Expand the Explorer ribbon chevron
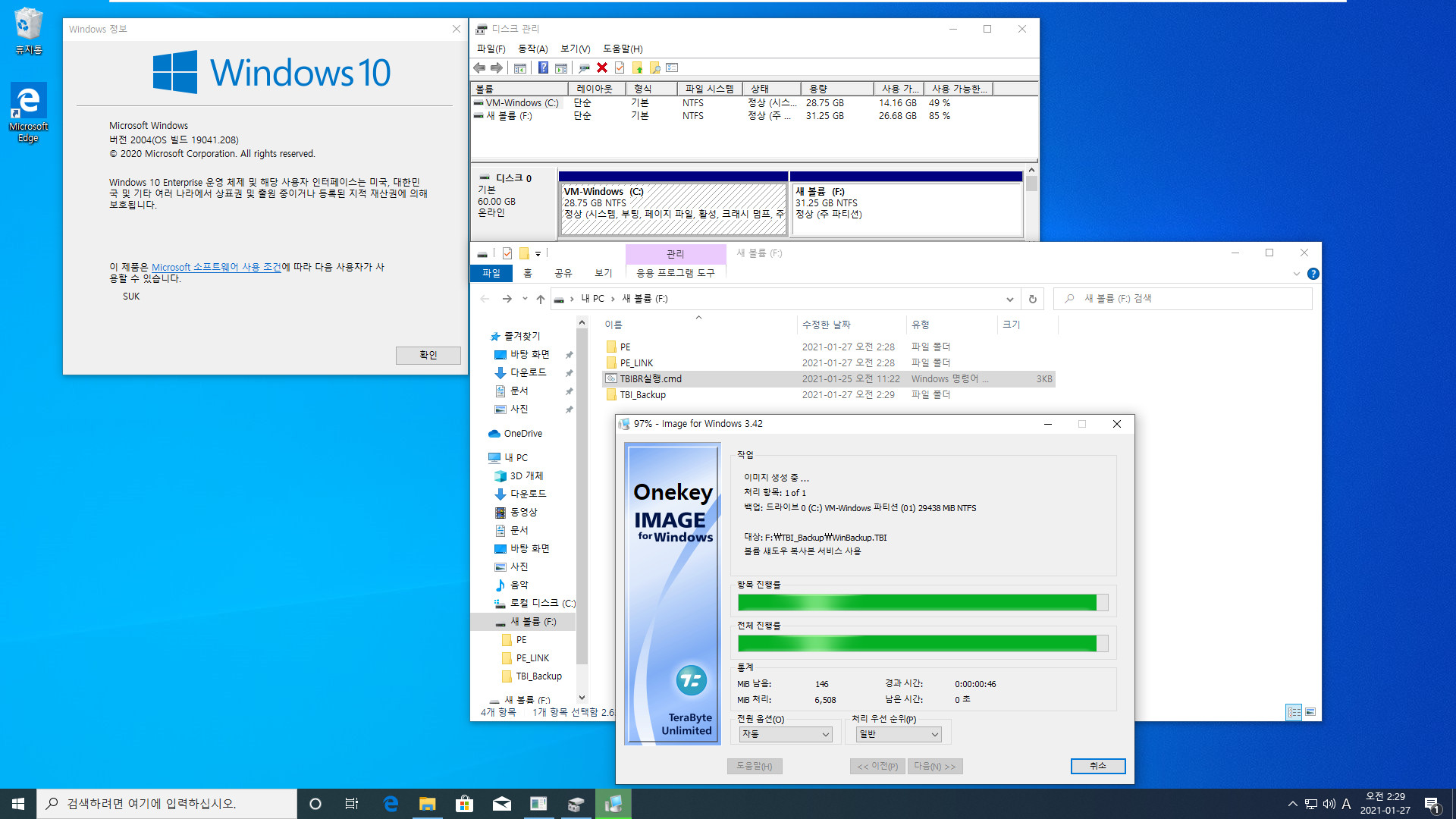Viewport: 1456px width, 819px height. pos(1297,274)
